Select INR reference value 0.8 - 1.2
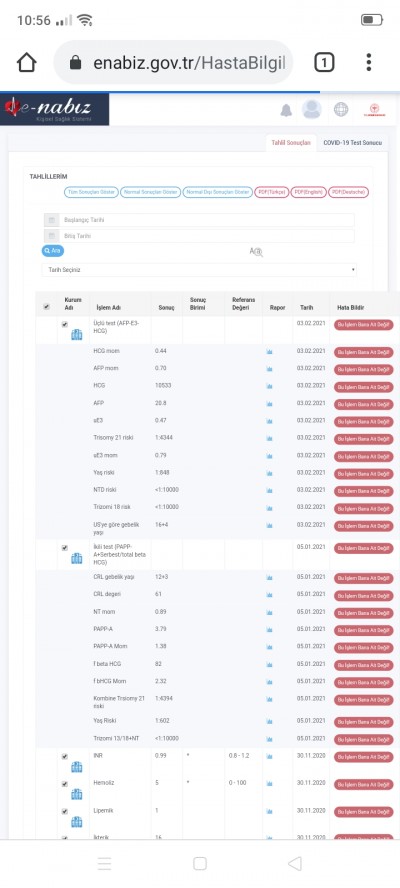 (x=240, y=756)
